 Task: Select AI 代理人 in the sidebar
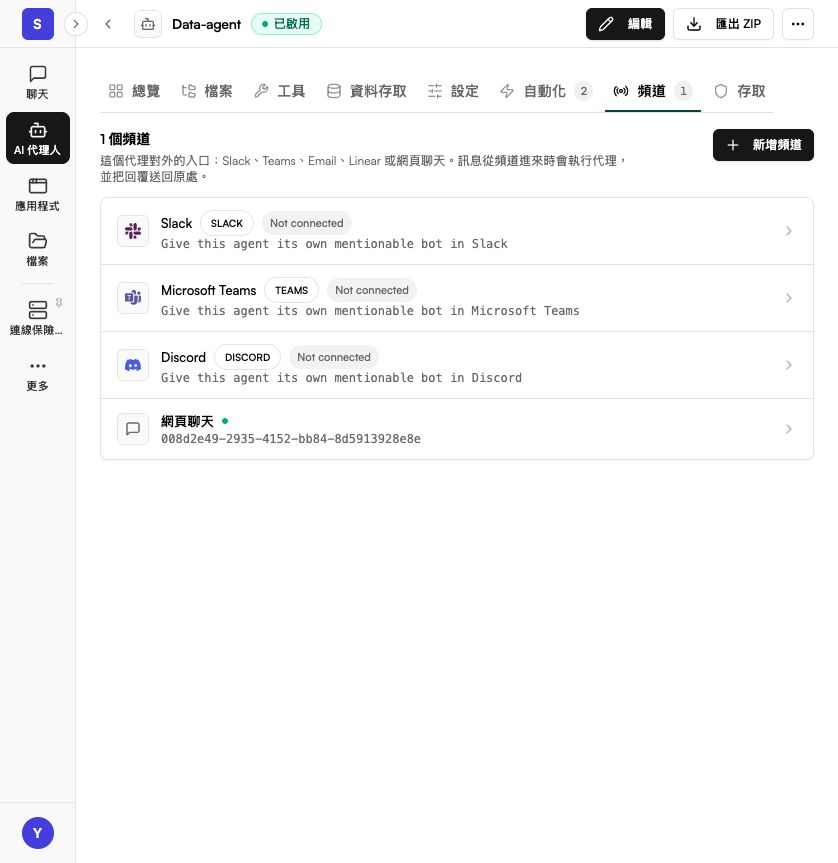click(x=37, y=138)
